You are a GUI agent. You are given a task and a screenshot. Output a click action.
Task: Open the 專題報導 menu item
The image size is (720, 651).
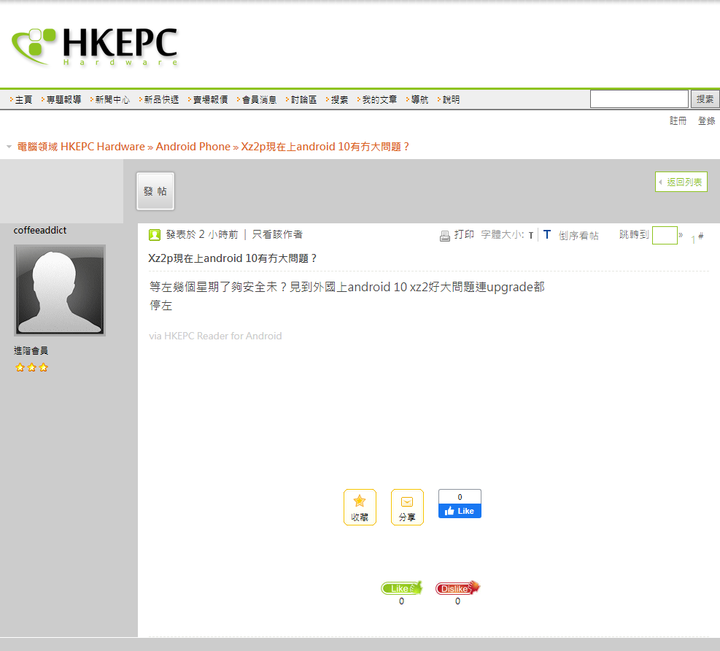pyautogui.click(x=64, y=100)
